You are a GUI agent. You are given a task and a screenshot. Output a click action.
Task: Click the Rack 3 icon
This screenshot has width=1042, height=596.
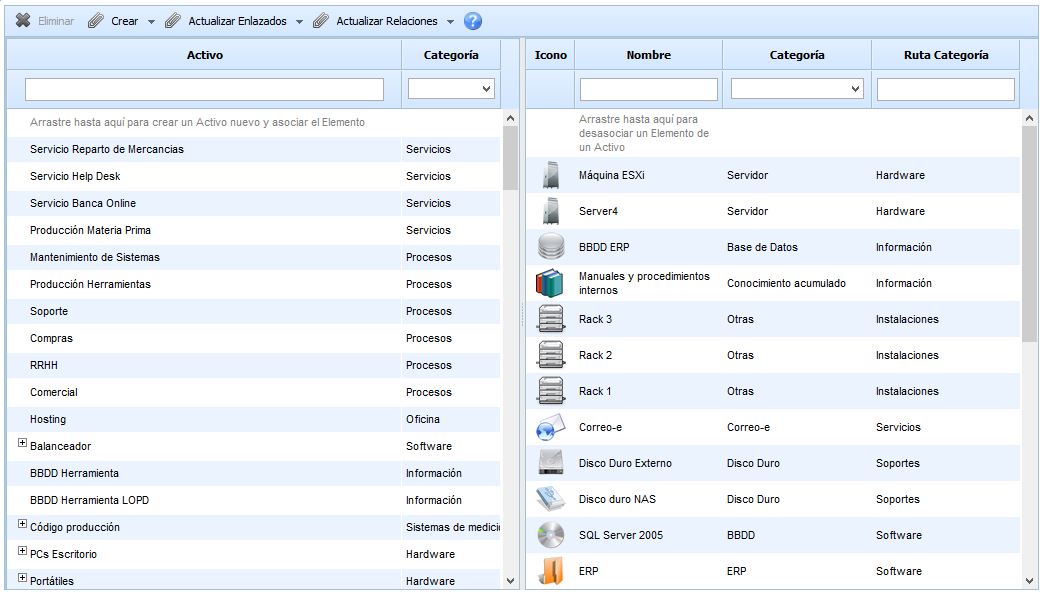(550, 319)
